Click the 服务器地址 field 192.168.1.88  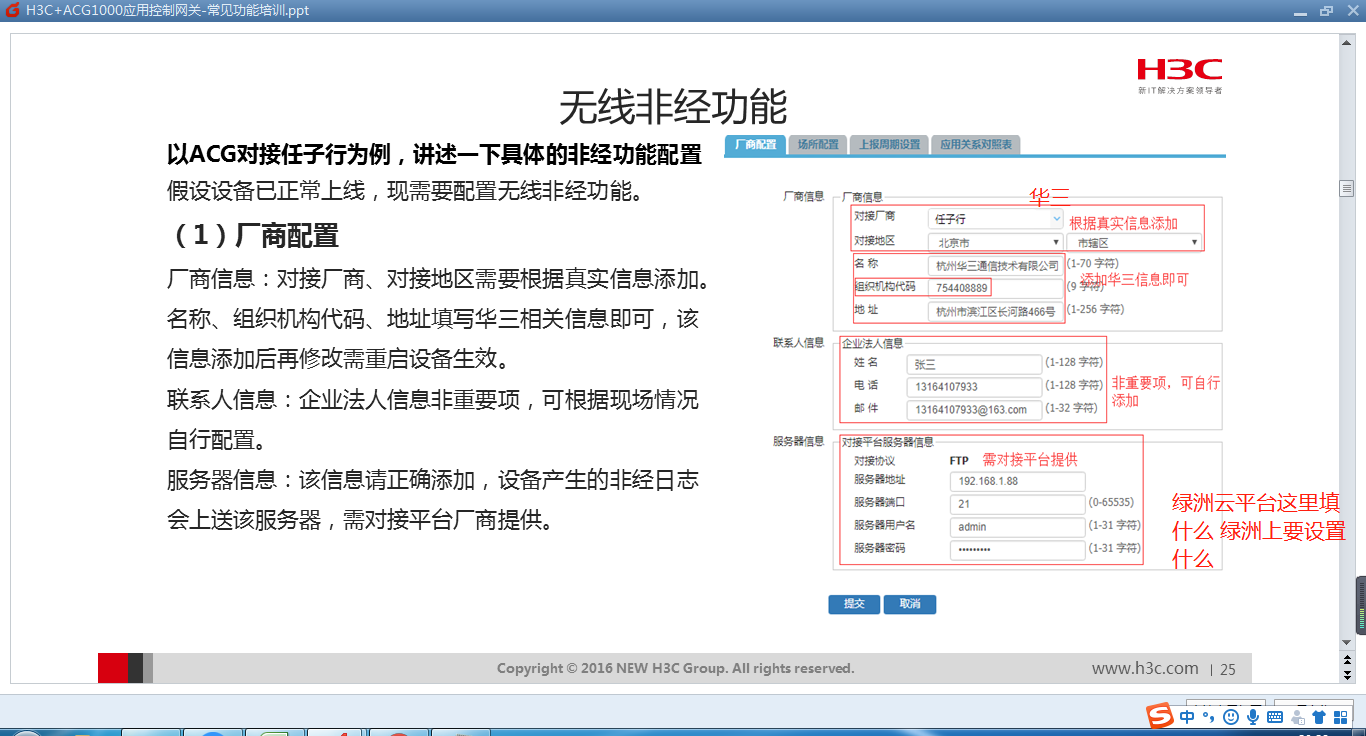(x=1016, y=481)
